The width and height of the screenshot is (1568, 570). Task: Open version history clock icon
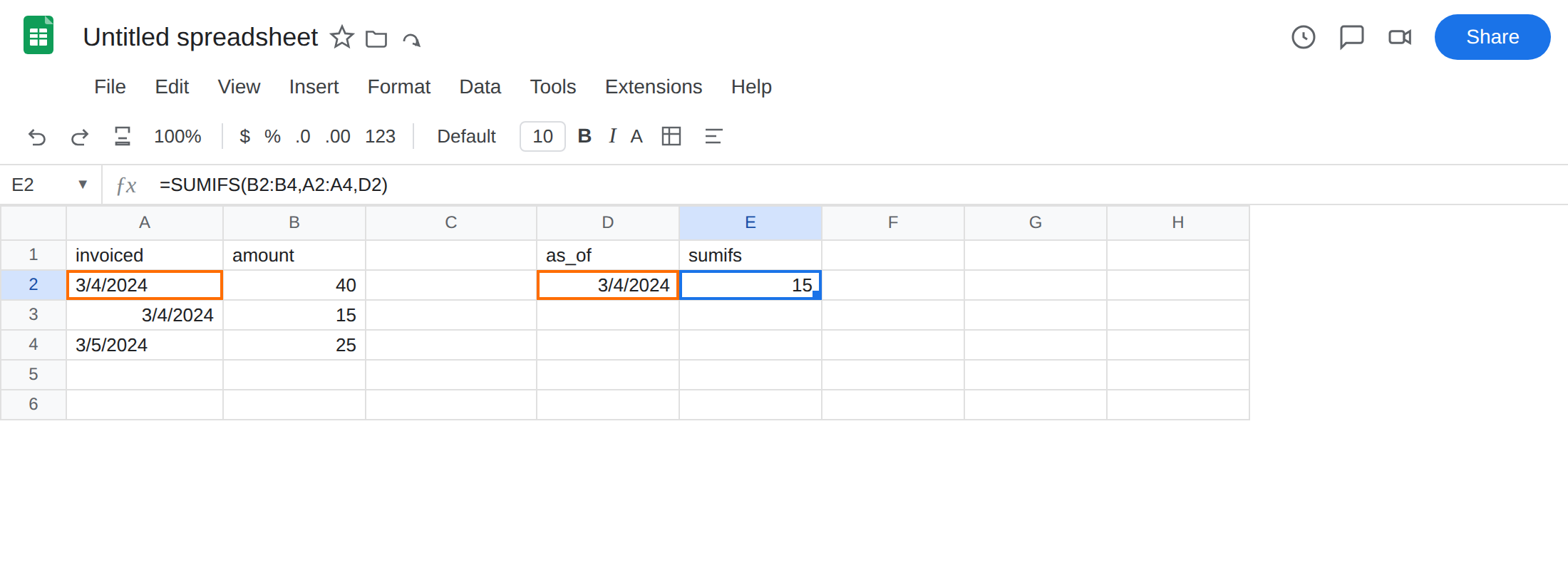pos(1304,37)
